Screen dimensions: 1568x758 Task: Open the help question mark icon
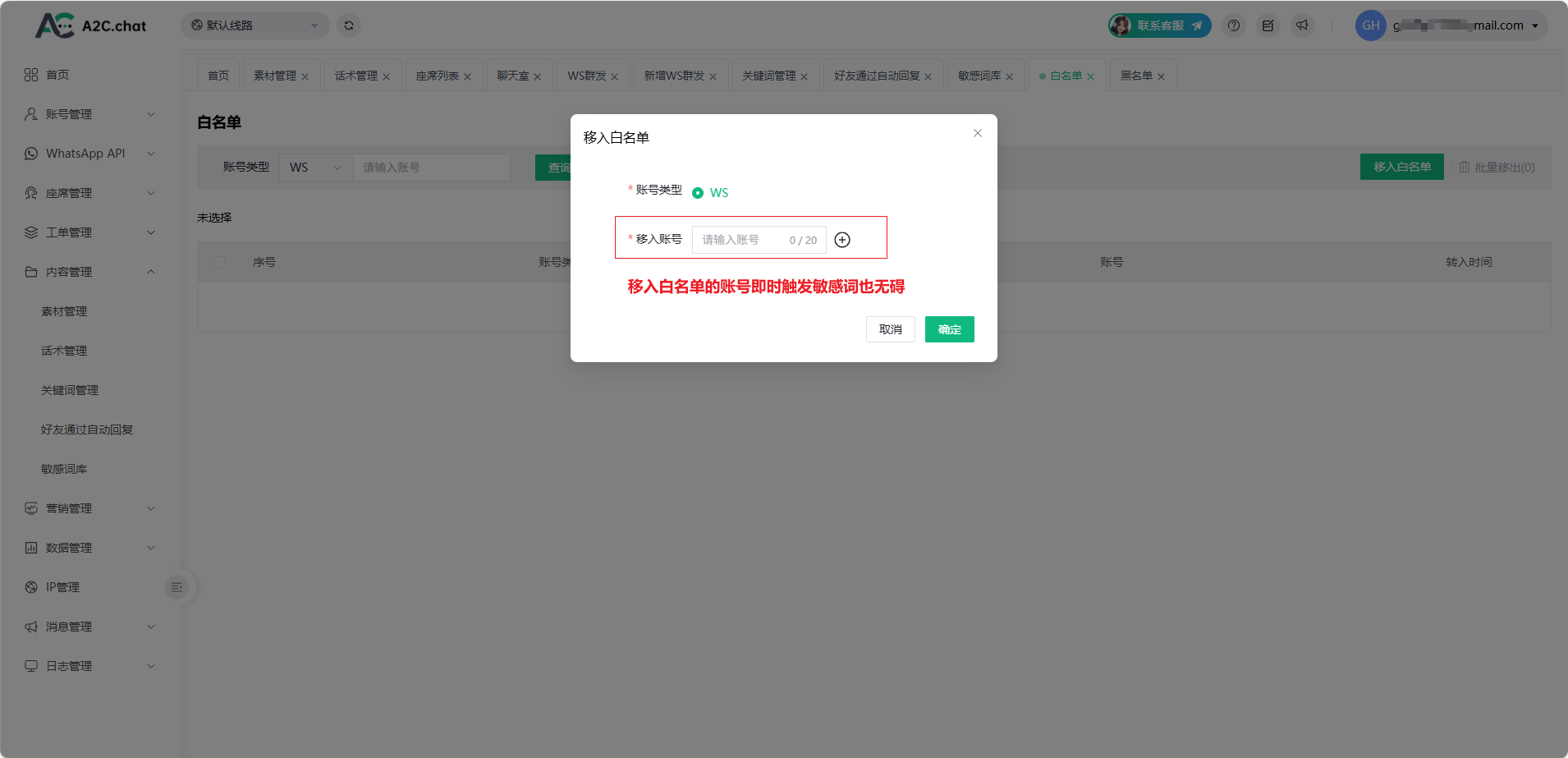click(1234, 25)
